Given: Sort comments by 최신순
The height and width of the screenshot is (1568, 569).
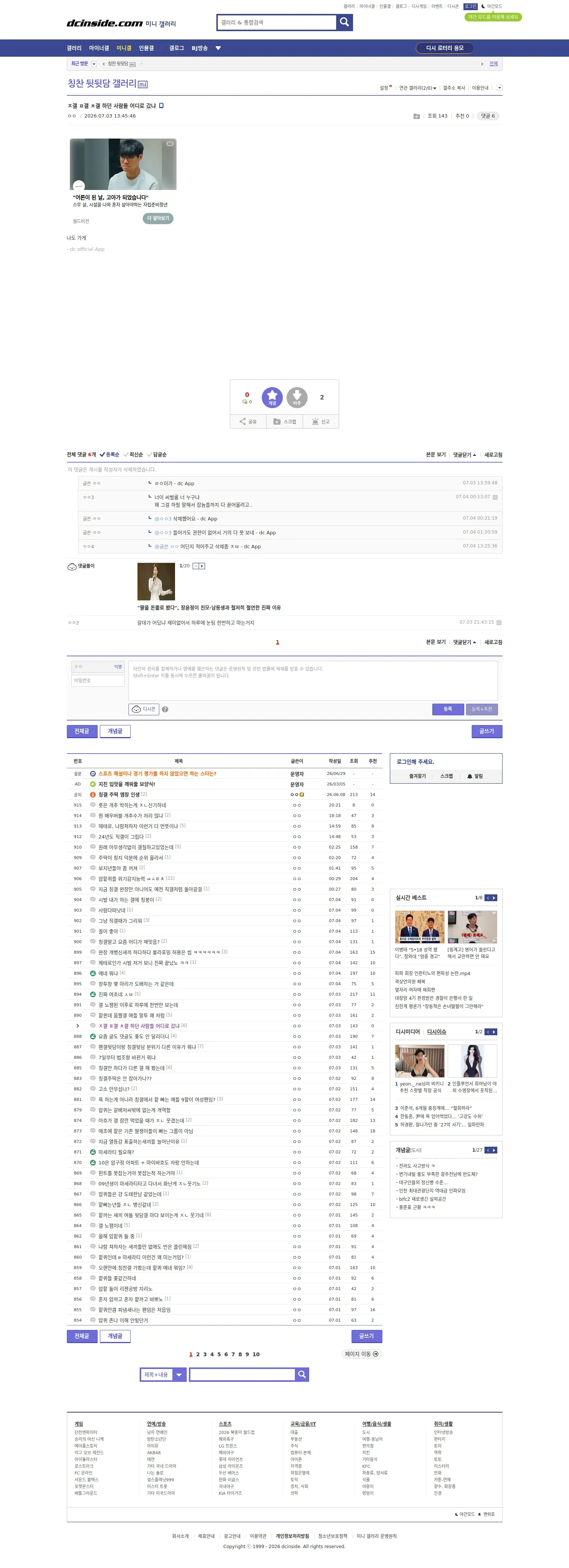Looking at the screenshot, I should [x=133, y=455].
